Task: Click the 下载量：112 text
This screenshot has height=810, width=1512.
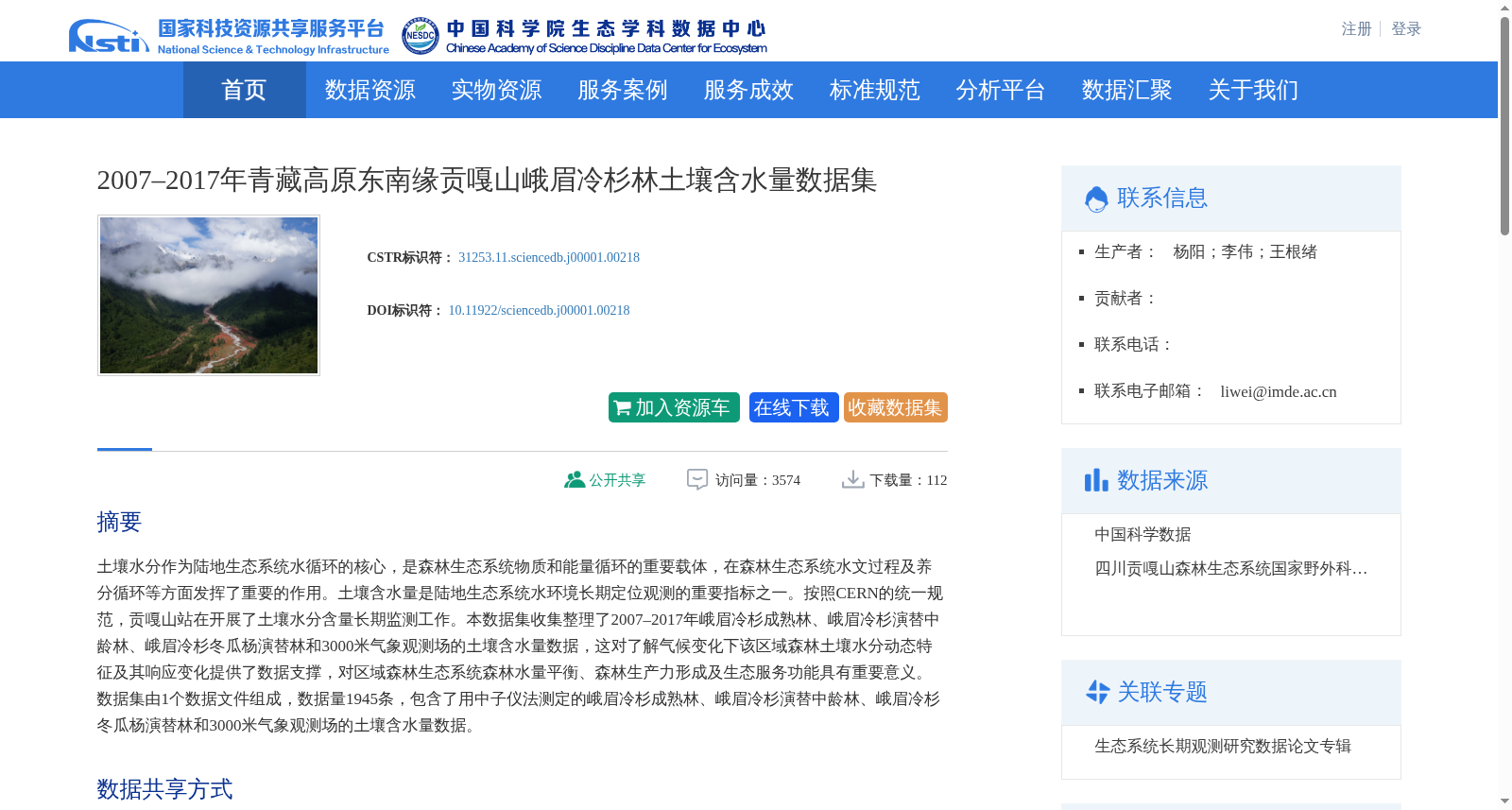Action: pyautogui.click(x=909, y=480)
